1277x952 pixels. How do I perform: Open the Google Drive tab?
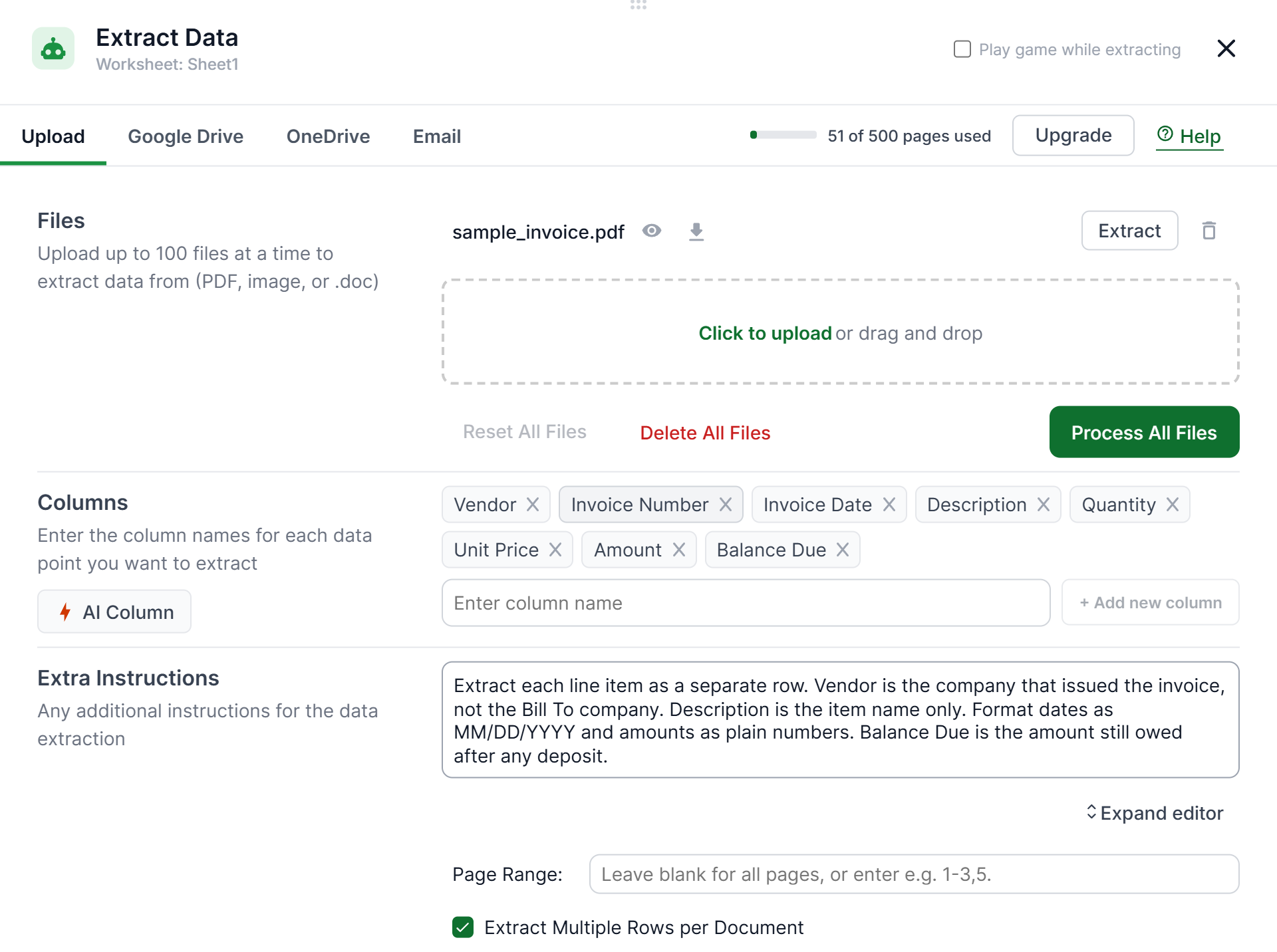tap(186, 136)
